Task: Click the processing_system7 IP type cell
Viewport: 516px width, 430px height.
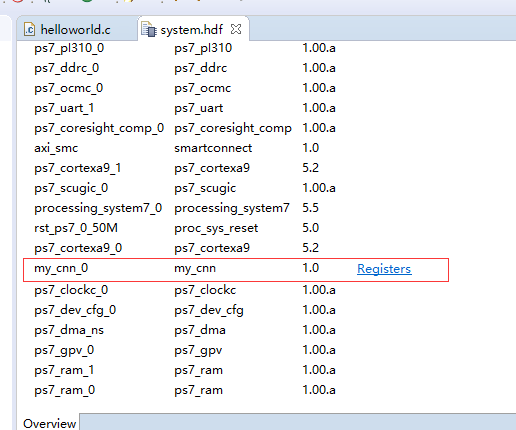Action: (232, 208)
